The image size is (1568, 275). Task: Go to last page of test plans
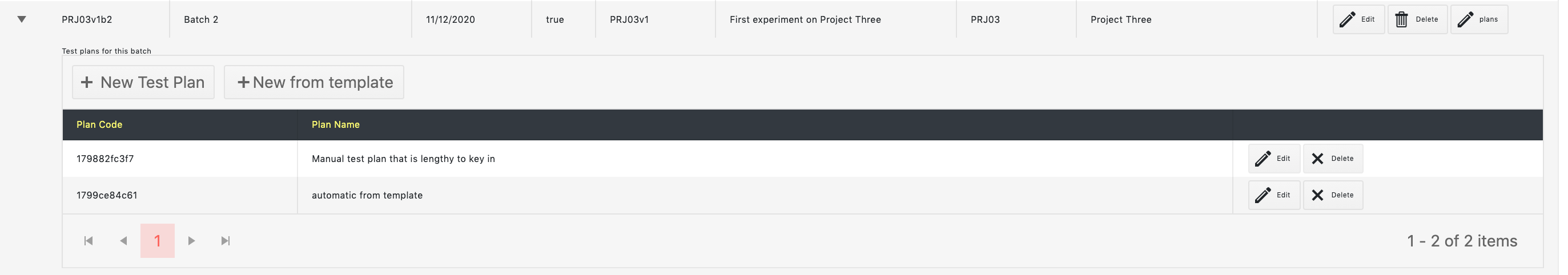tap(227, 241)
